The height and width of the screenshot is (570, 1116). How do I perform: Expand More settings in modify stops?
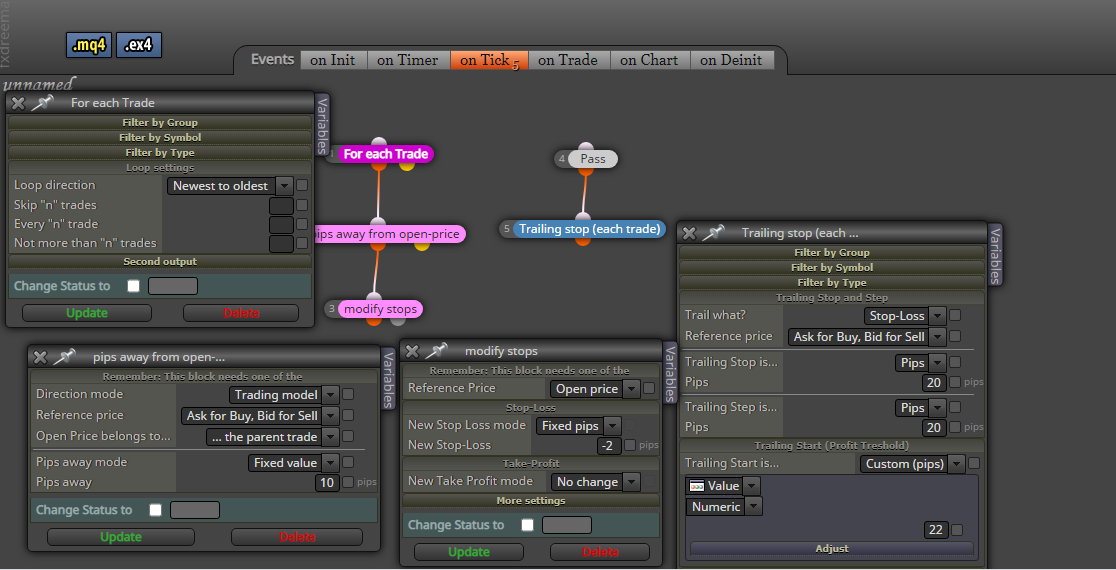531,500
